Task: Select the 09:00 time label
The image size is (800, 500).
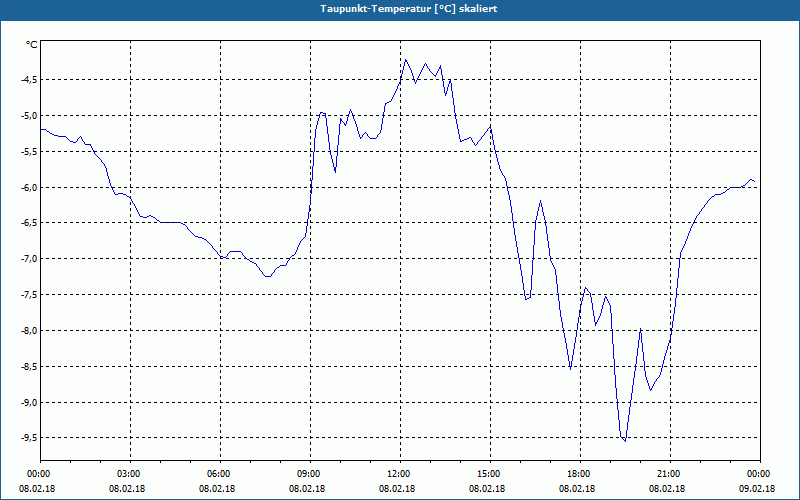Action: coord(307,474)
